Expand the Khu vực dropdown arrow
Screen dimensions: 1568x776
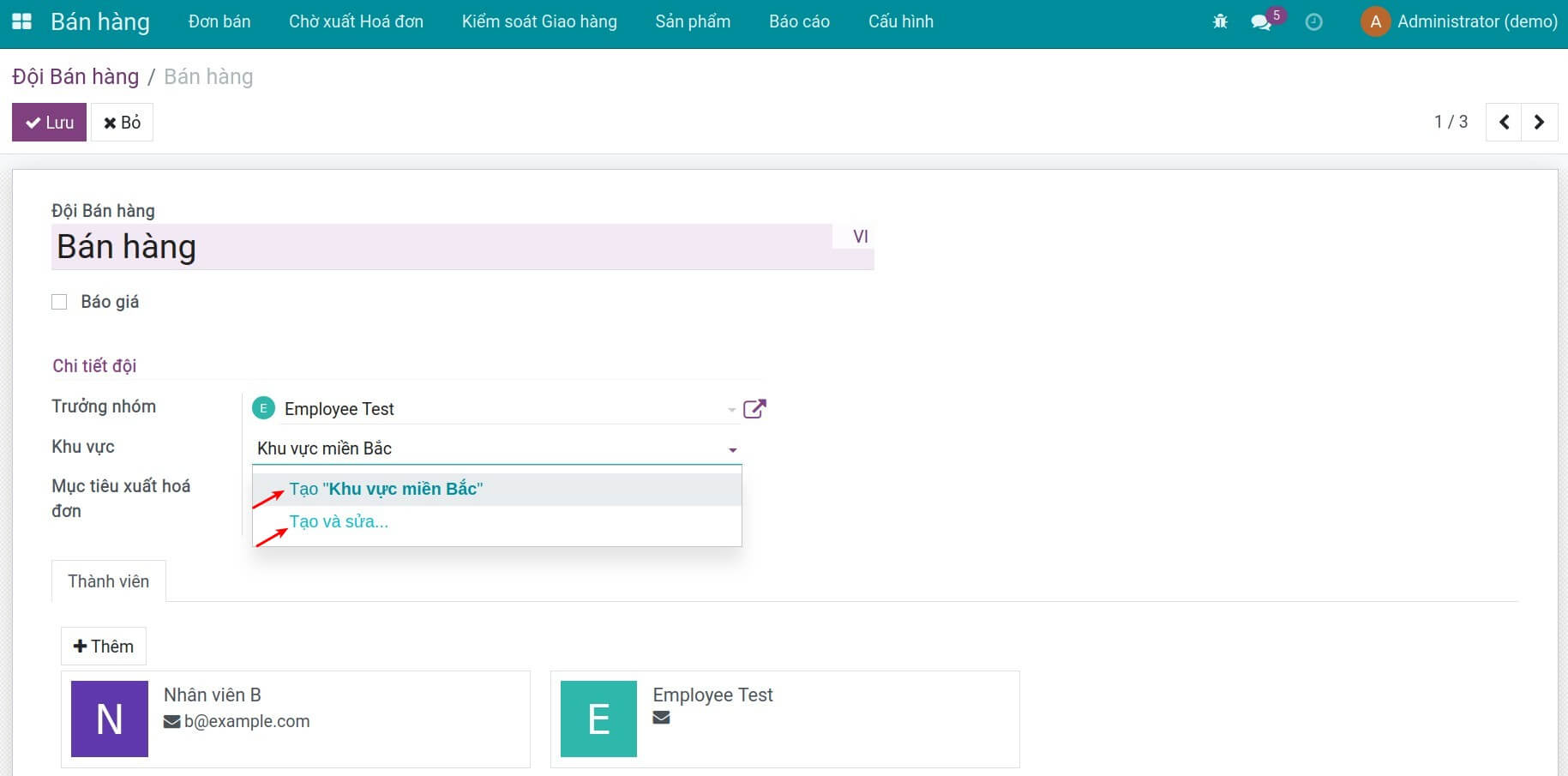[732, 450]
